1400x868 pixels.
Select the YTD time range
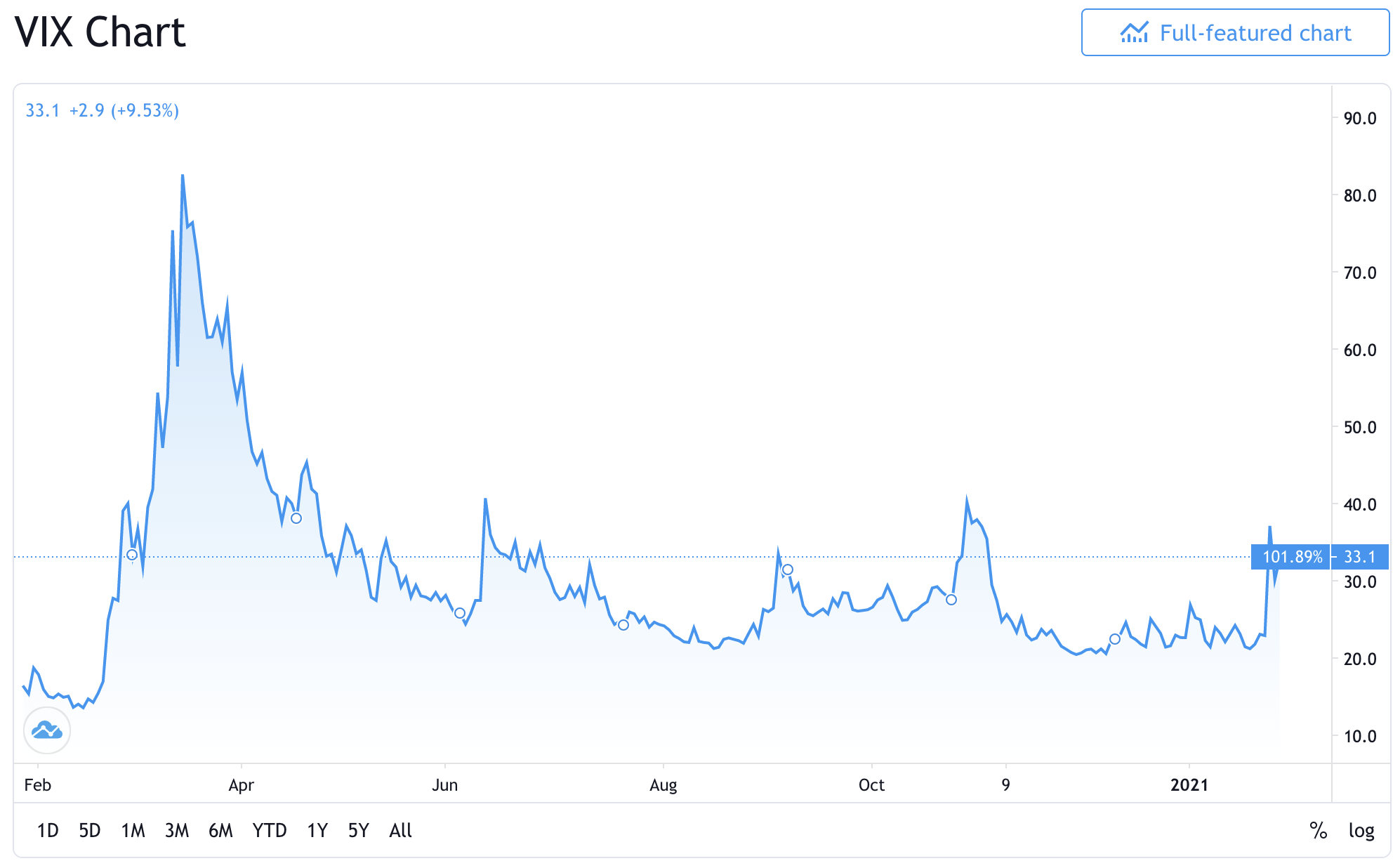click(x=270, y=831)
